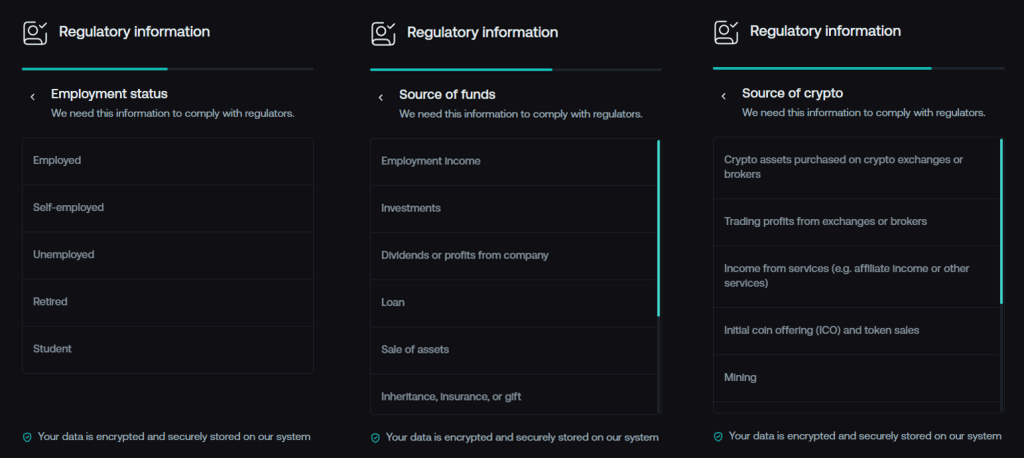
Task: Click encrypted data notice under Employment status
Action: click(174, 436)
